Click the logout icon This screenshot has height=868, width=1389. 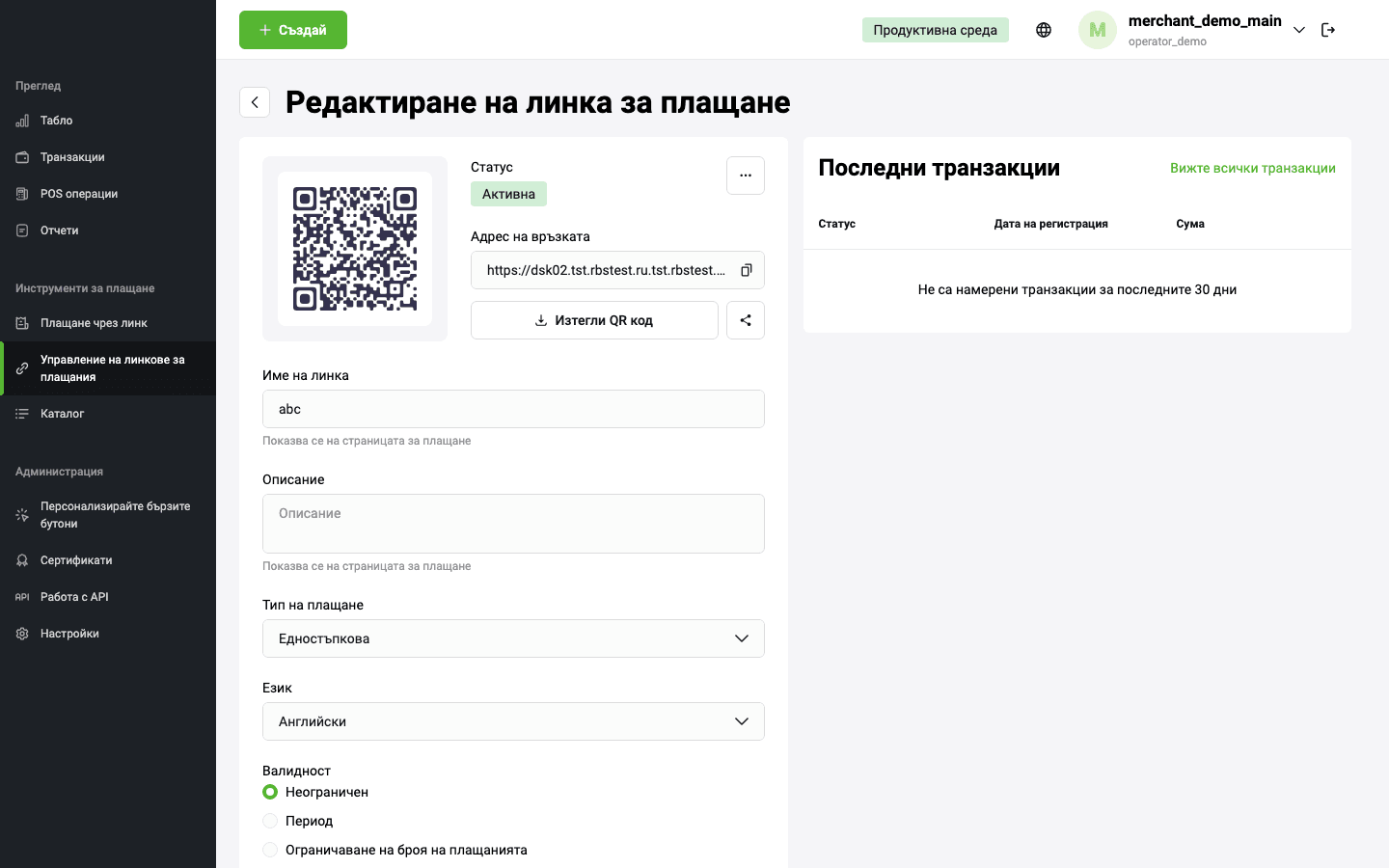(1328, 30)
